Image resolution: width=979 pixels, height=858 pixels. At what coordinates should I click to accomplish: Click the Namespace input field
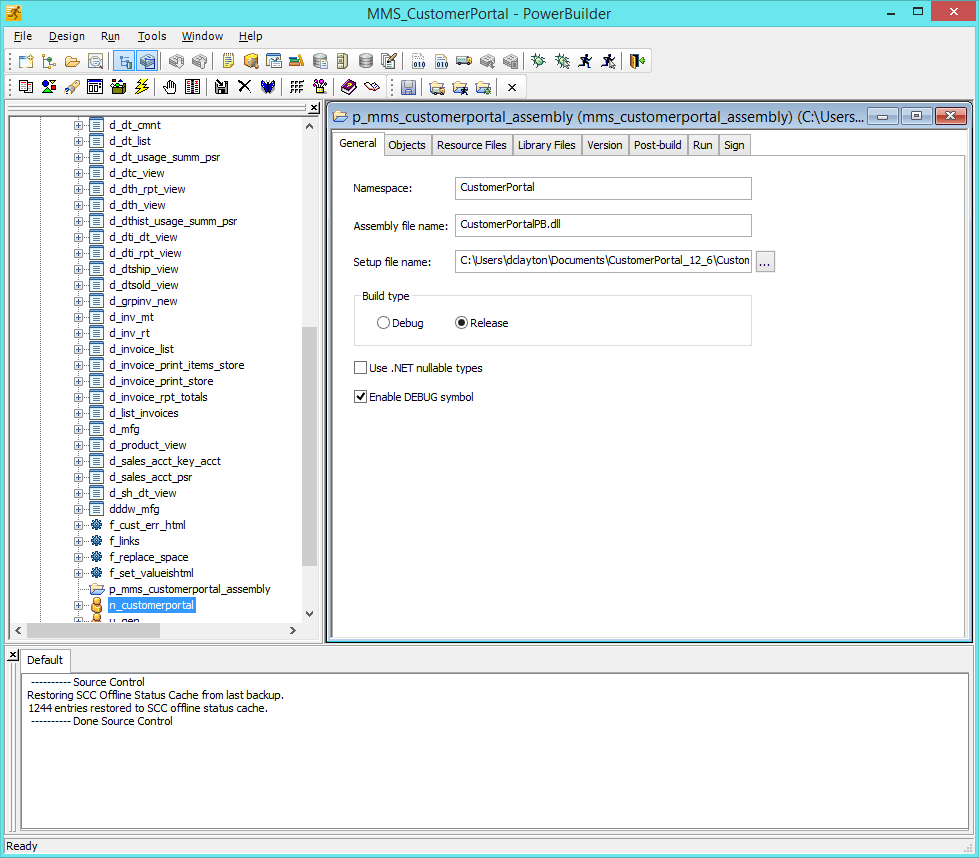click(603, 188)
